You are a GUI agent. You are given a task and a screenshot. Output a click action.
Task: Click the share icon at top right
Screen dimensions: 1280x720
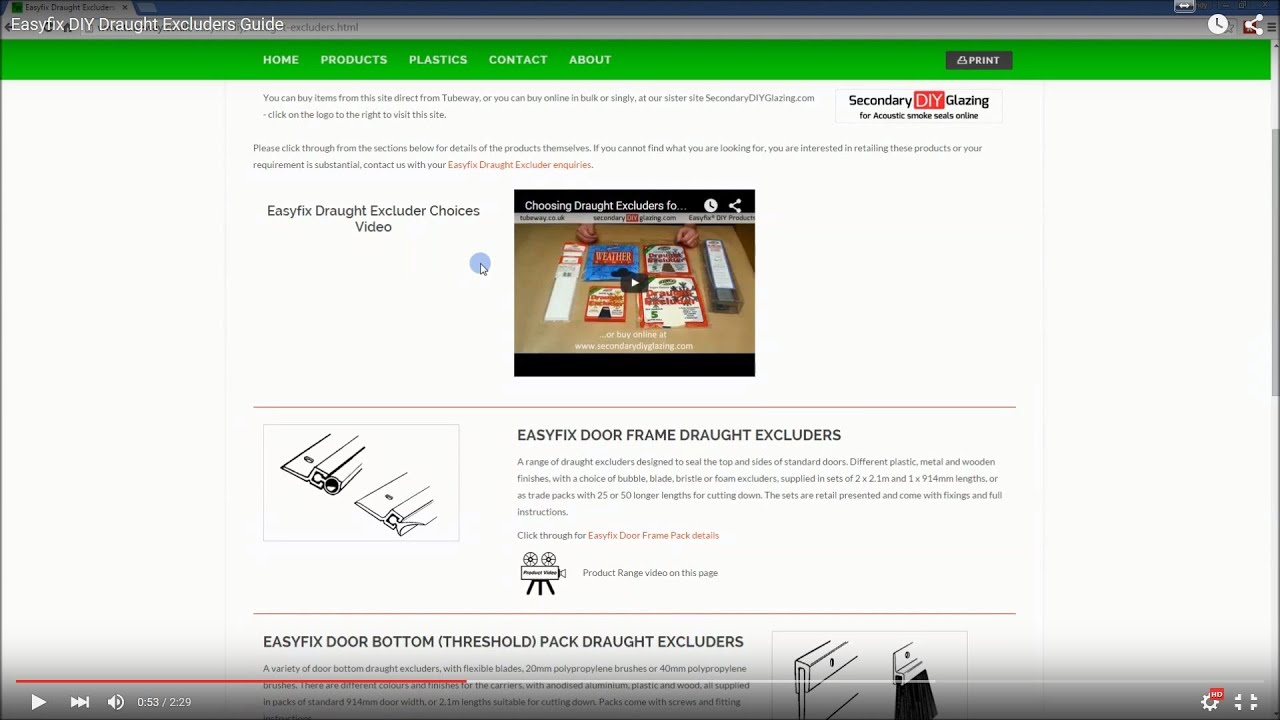[x=1253, y=25]
